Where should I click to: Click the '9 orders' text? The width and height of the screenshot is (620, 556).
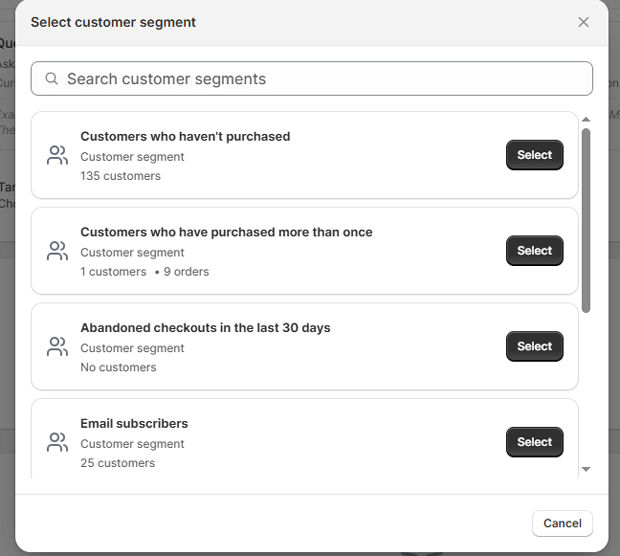pos(186,272)
